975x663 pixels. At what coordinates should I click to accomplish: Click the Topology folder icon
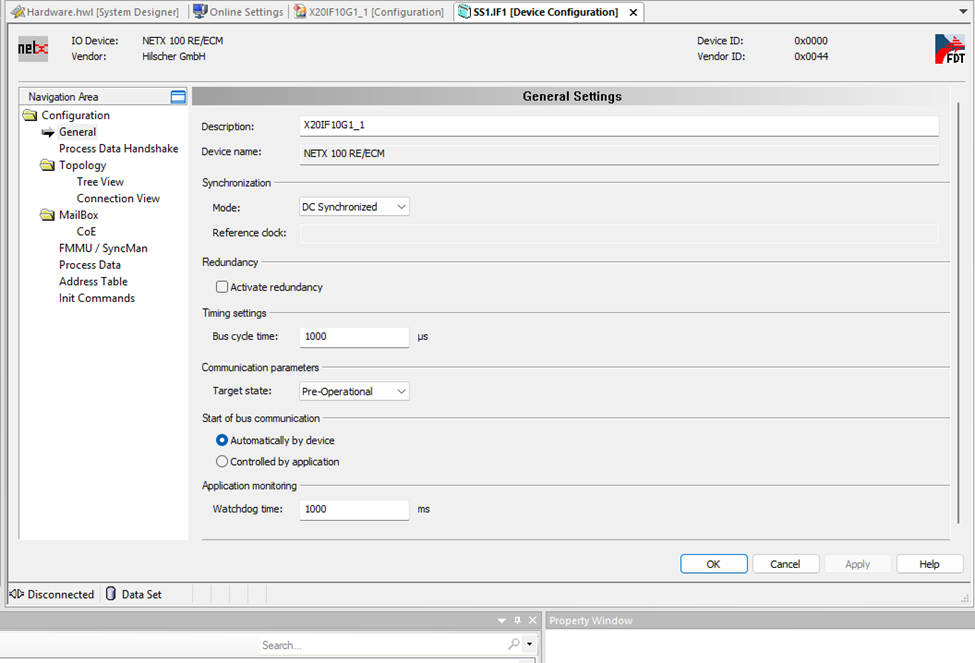click(47, 165)
